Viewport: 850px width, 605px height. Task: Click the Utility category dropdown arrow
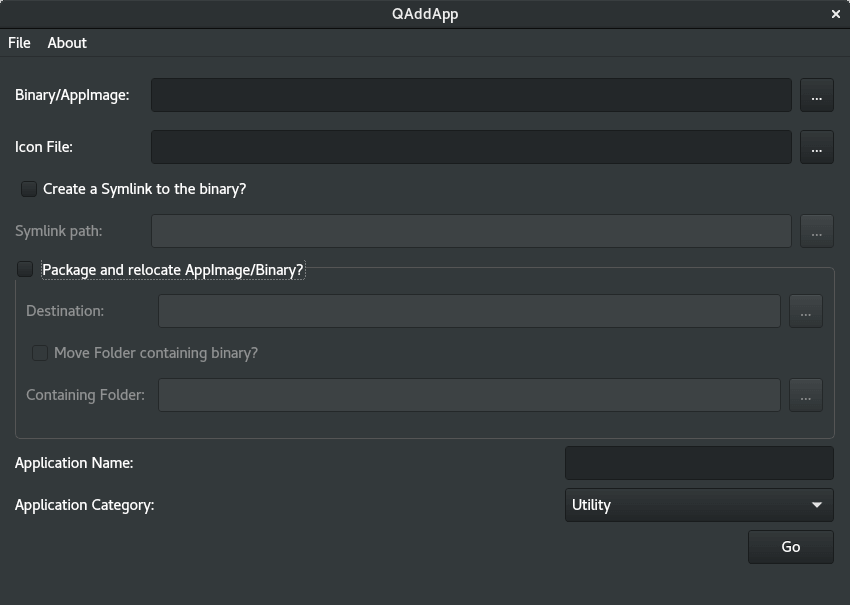pos(817,505)
